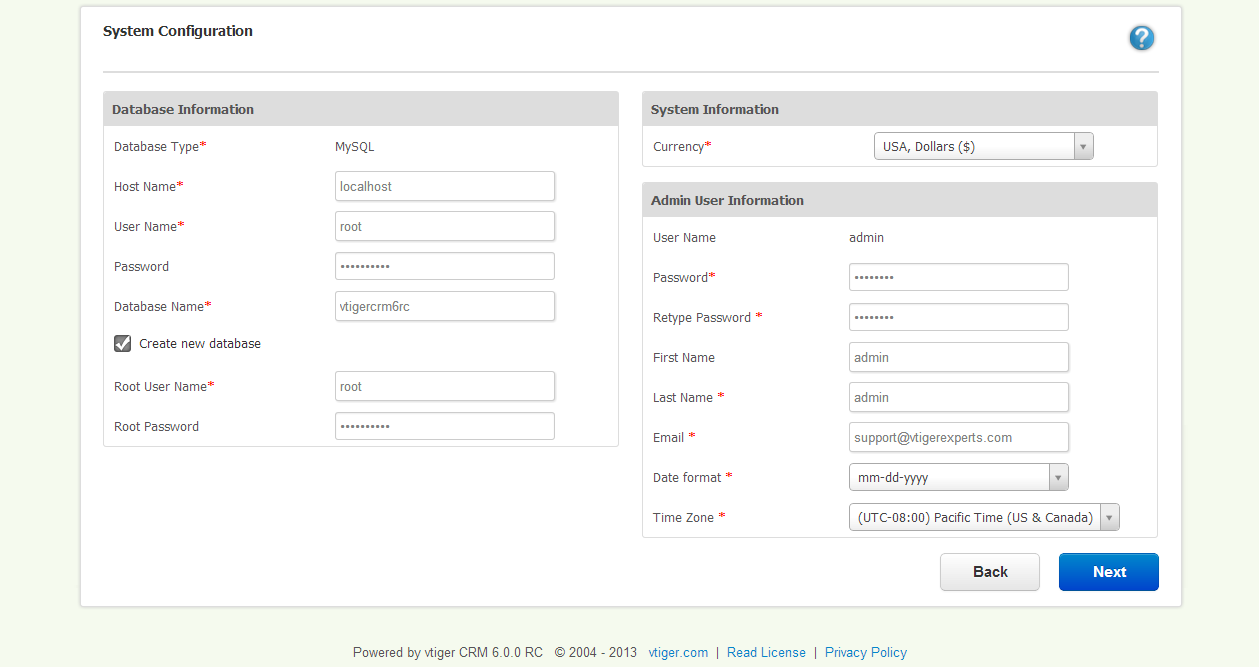Focus the database Password field
1259x667 pixels.
pyautogui.click(x=445, y=266)
